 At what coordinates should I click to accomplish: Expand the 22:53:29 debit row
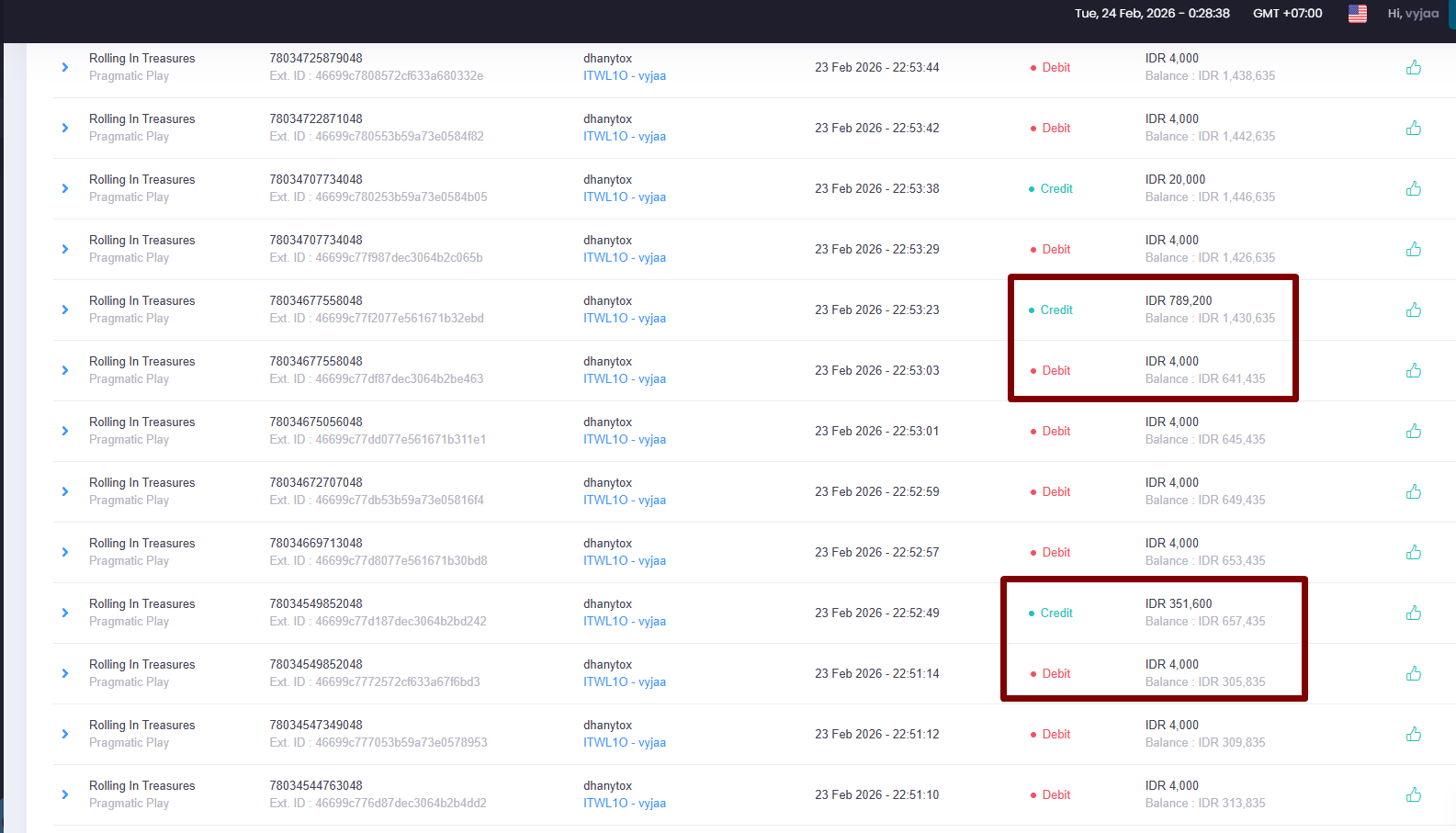[65, 249]
